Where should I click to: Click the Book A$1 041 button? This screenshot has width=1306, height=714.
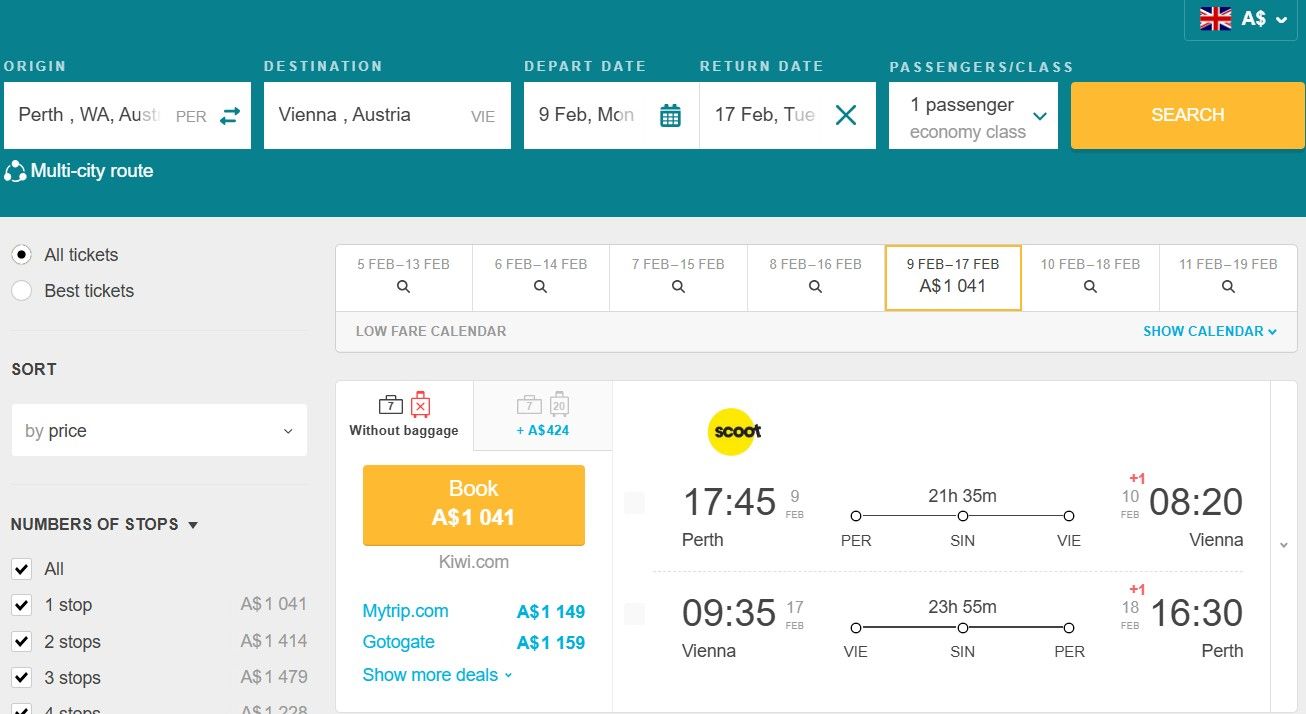point(473,505)
